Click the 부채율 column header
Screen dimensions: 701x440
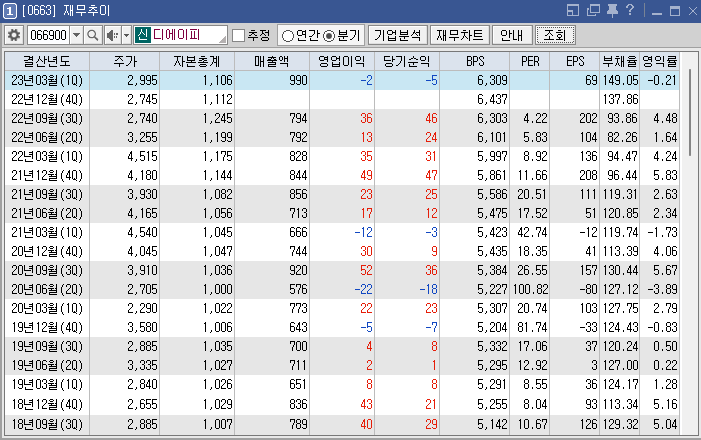point(620,61)
